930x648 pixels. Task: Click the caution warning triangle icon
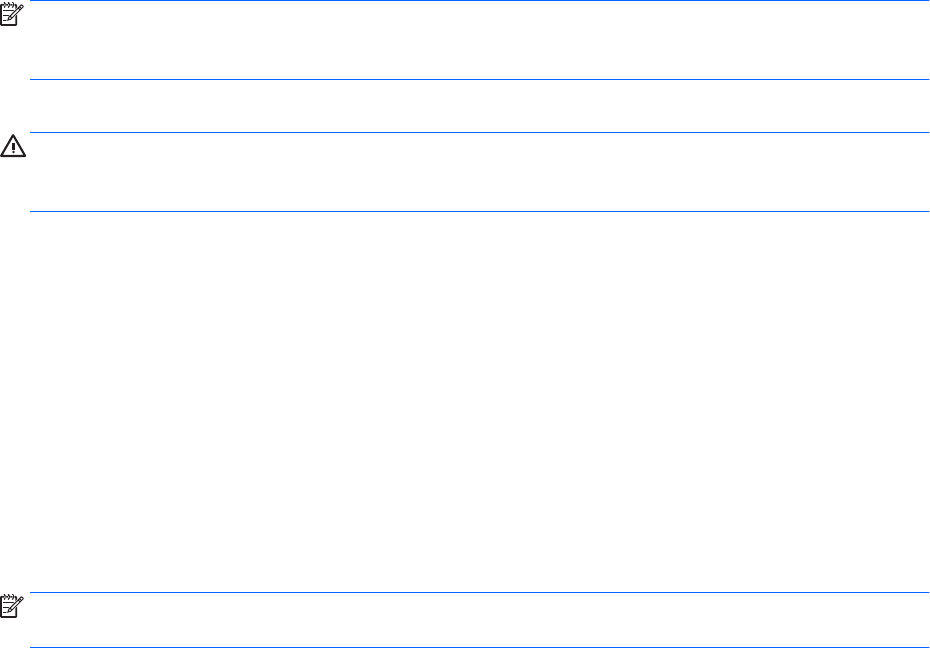click(x=14, y=145)
